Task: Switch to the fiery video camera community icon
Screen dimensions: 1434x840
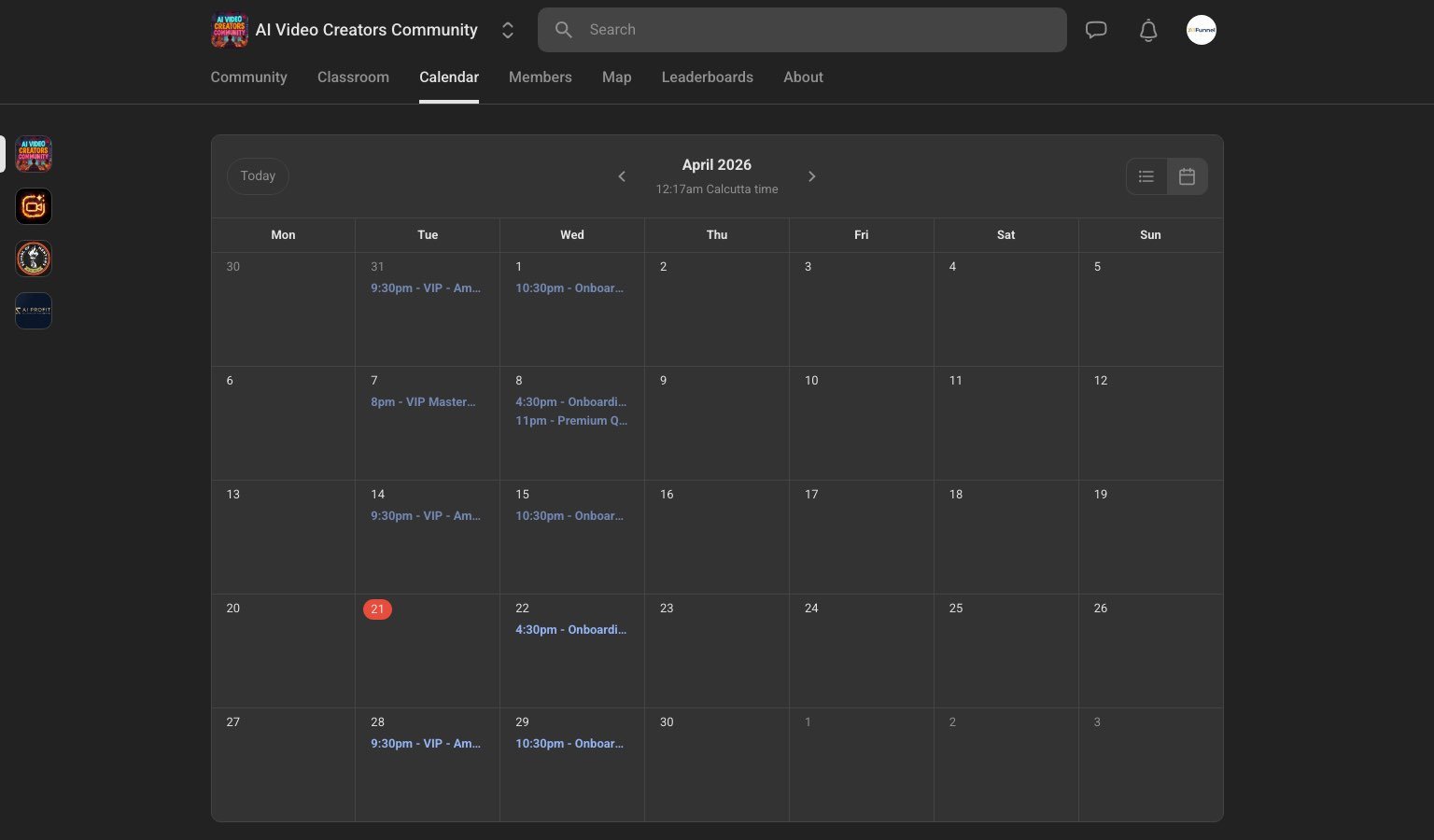Action: click(33, 206)
